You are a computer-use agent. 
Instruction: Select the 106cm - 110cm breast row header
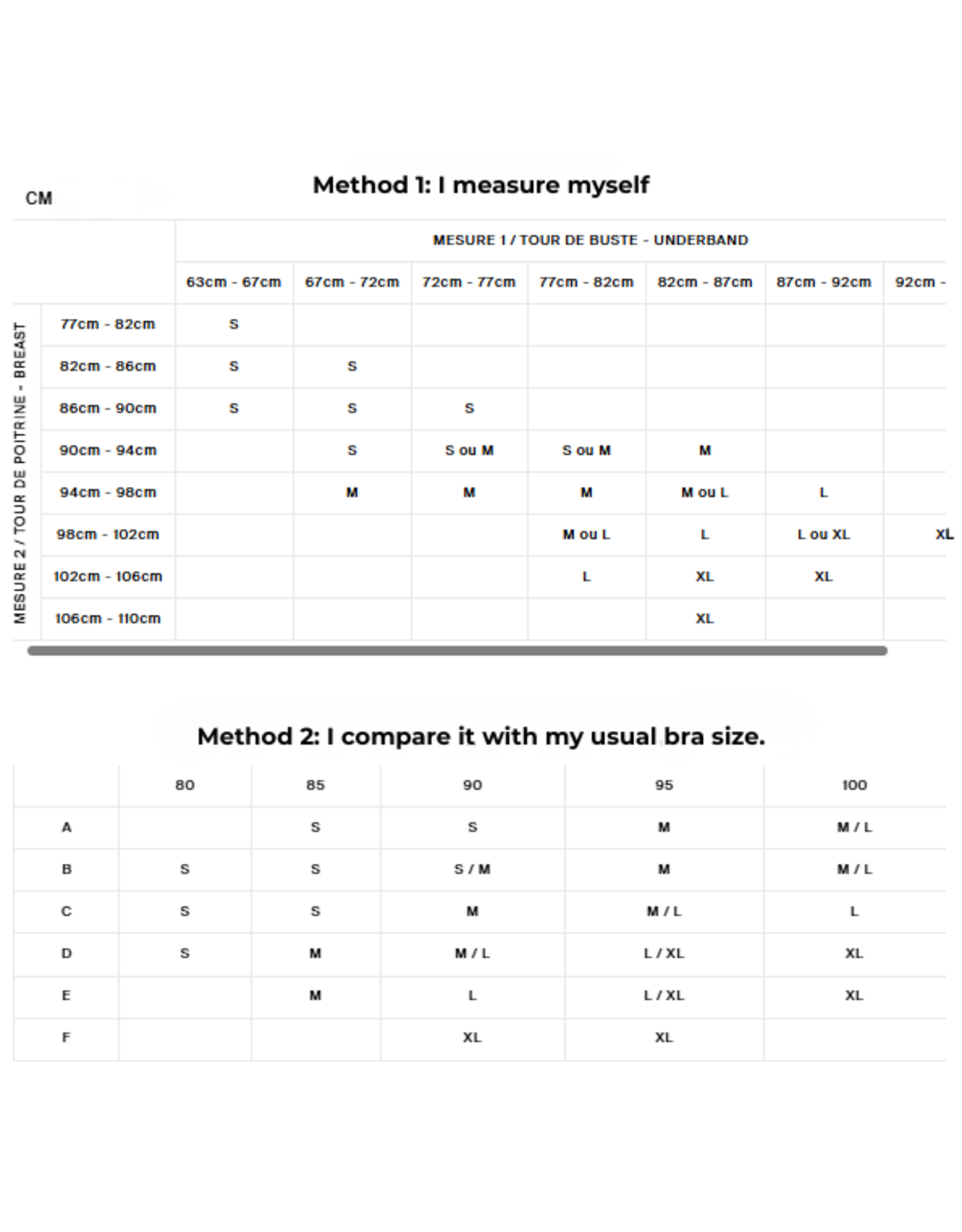pos(108,618)
